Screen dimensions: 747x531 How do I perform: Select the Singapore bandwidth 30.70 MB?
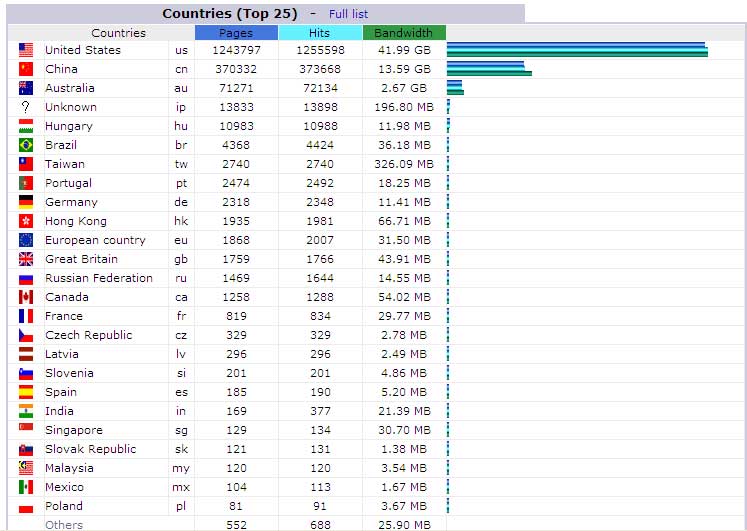pyautogui.click(x=404, y=430)
